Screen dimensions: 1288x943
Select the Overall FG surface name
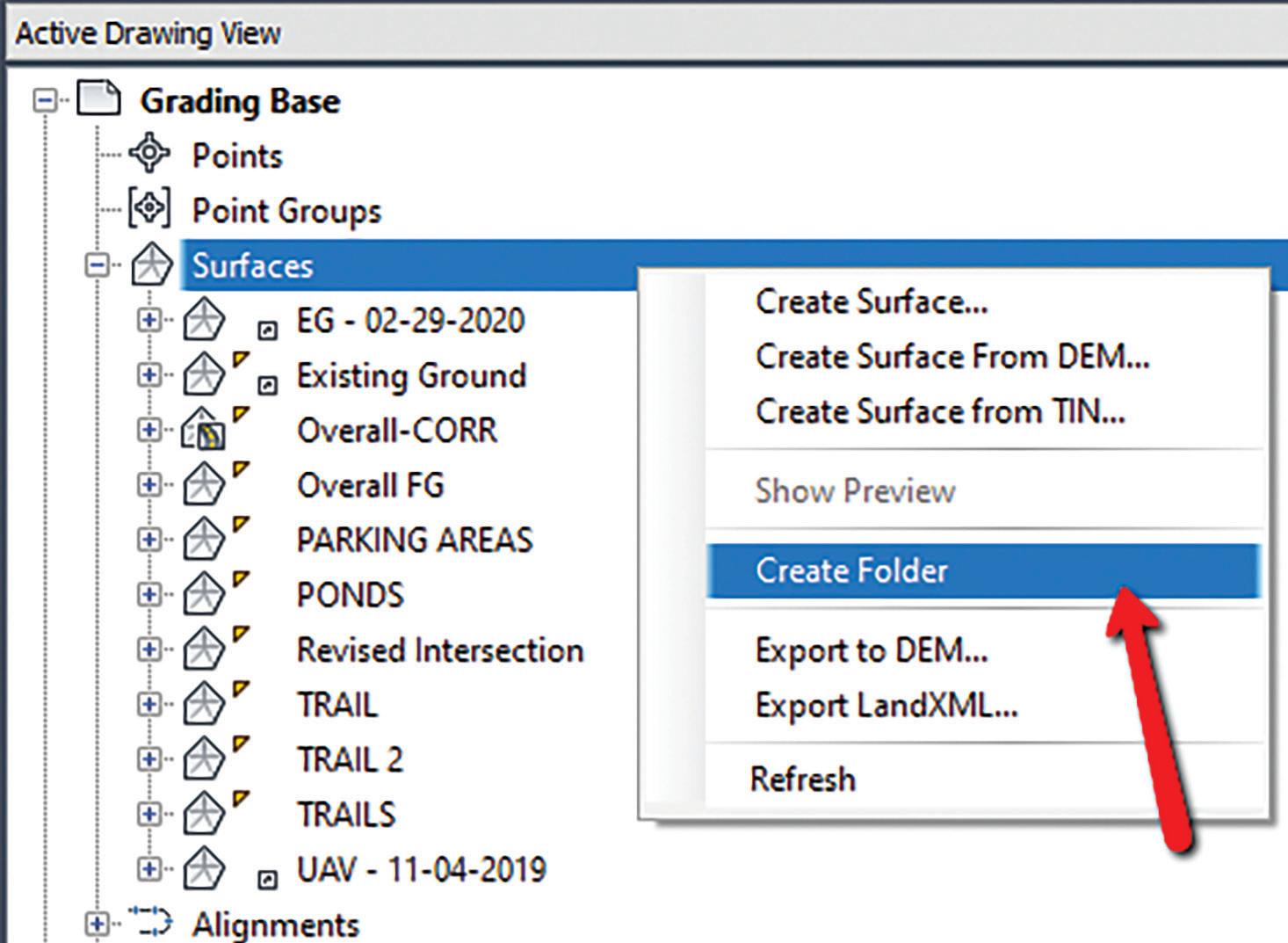[x=371, y=485]
